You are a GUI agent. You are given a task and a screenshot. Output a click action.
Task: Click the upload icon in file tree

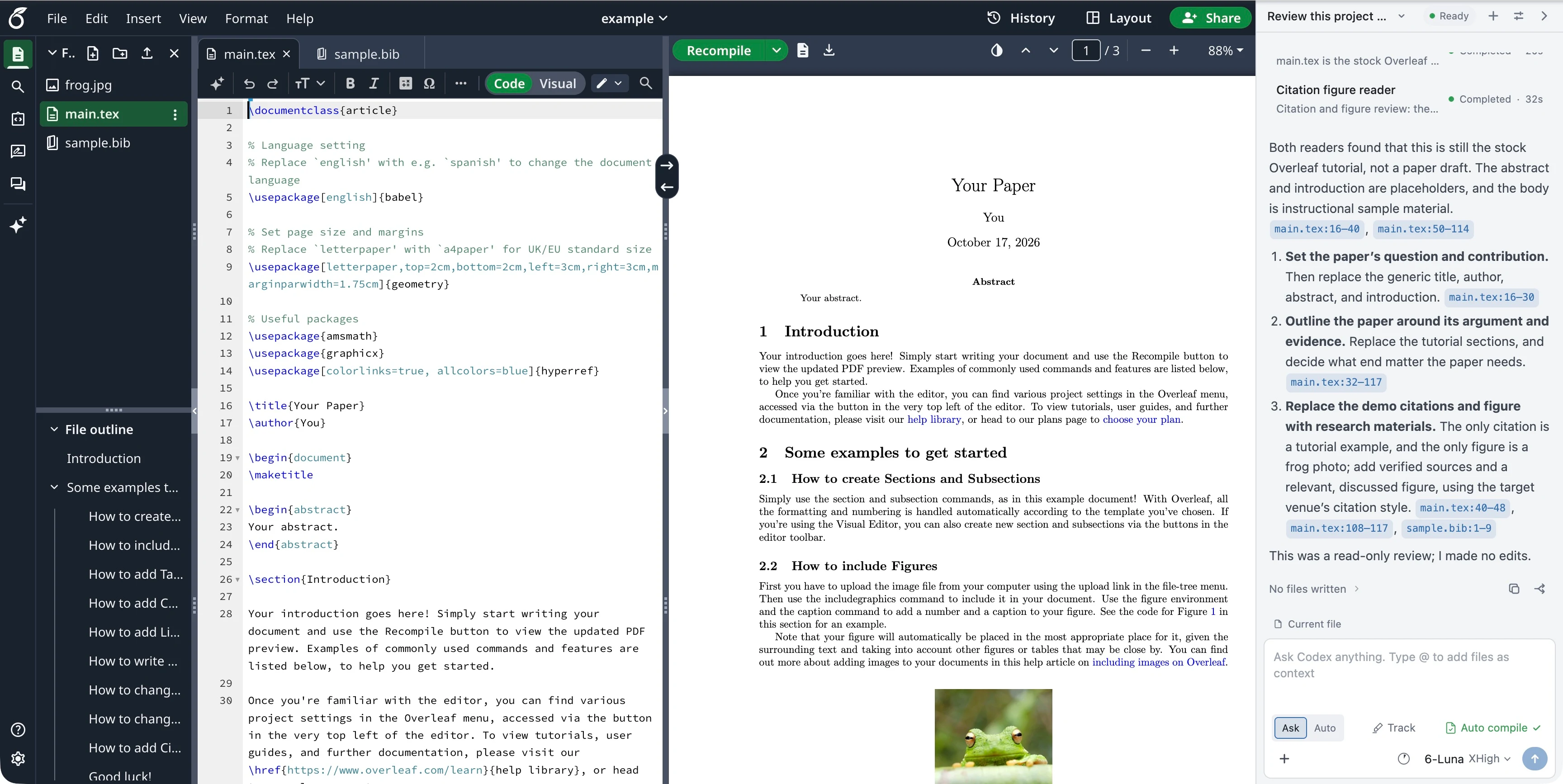147,53
